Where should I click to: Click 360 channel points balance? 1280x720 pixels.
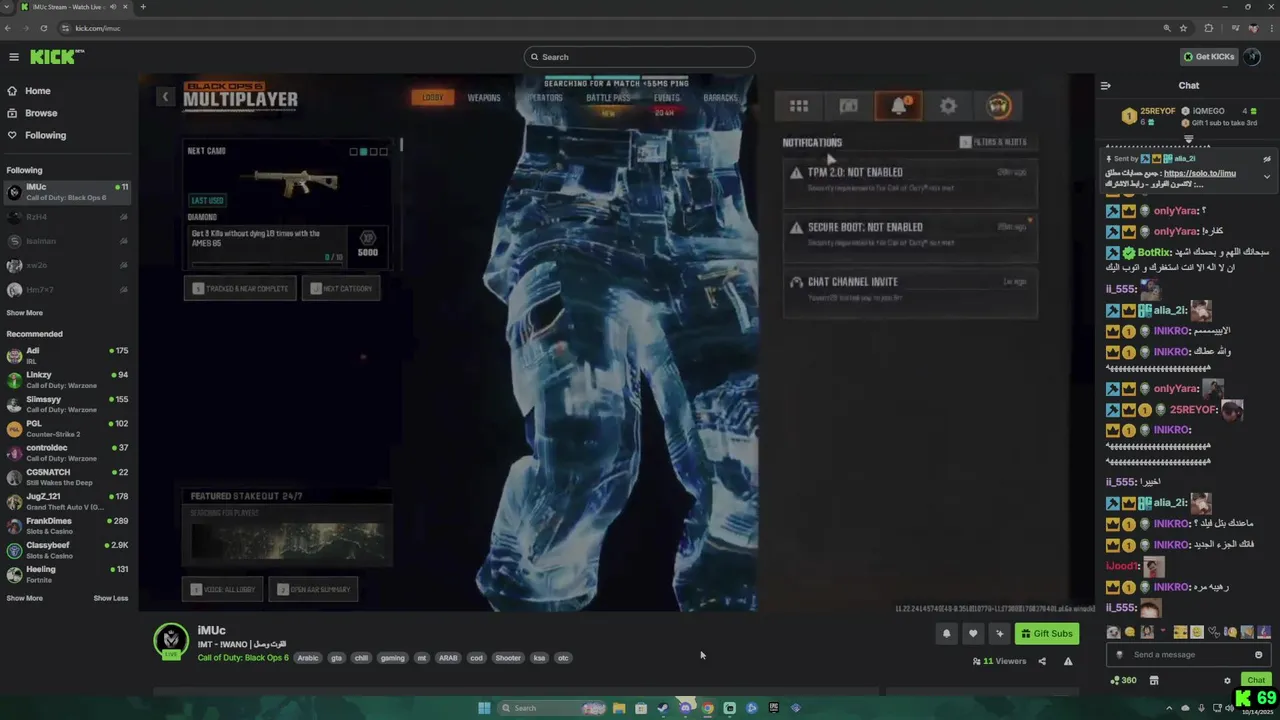coord(1123,681)
